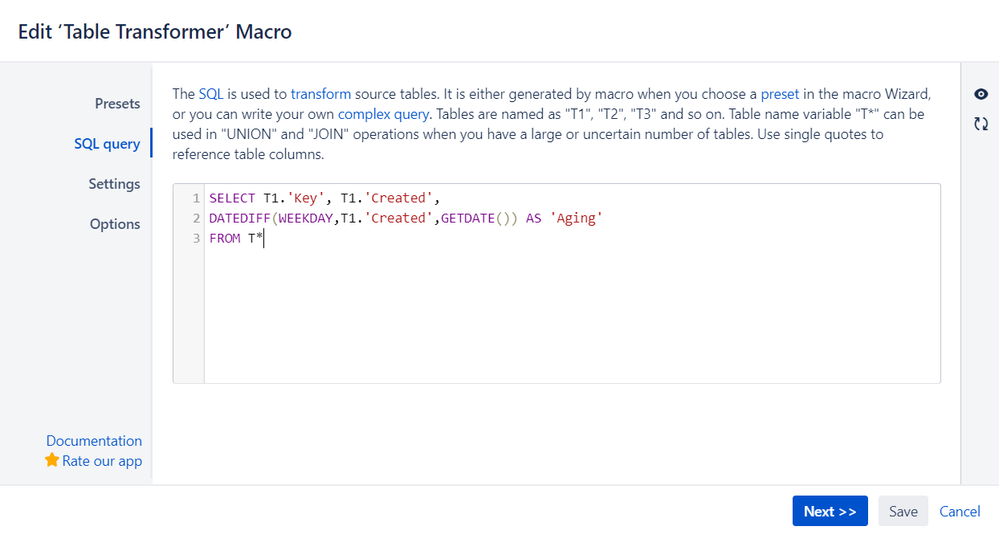Click the preset hyperlink
Screen dimensions: 999x535
point(779,94)
